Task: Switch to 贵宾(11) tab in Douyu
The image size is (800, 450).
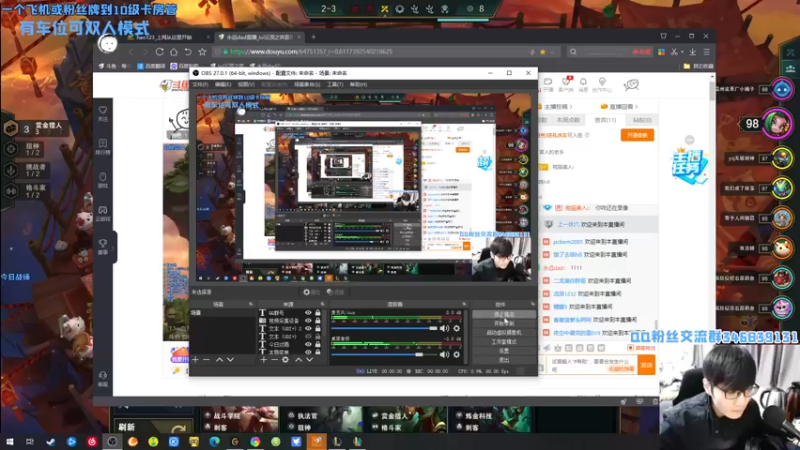Action: (x=606, y=120)
